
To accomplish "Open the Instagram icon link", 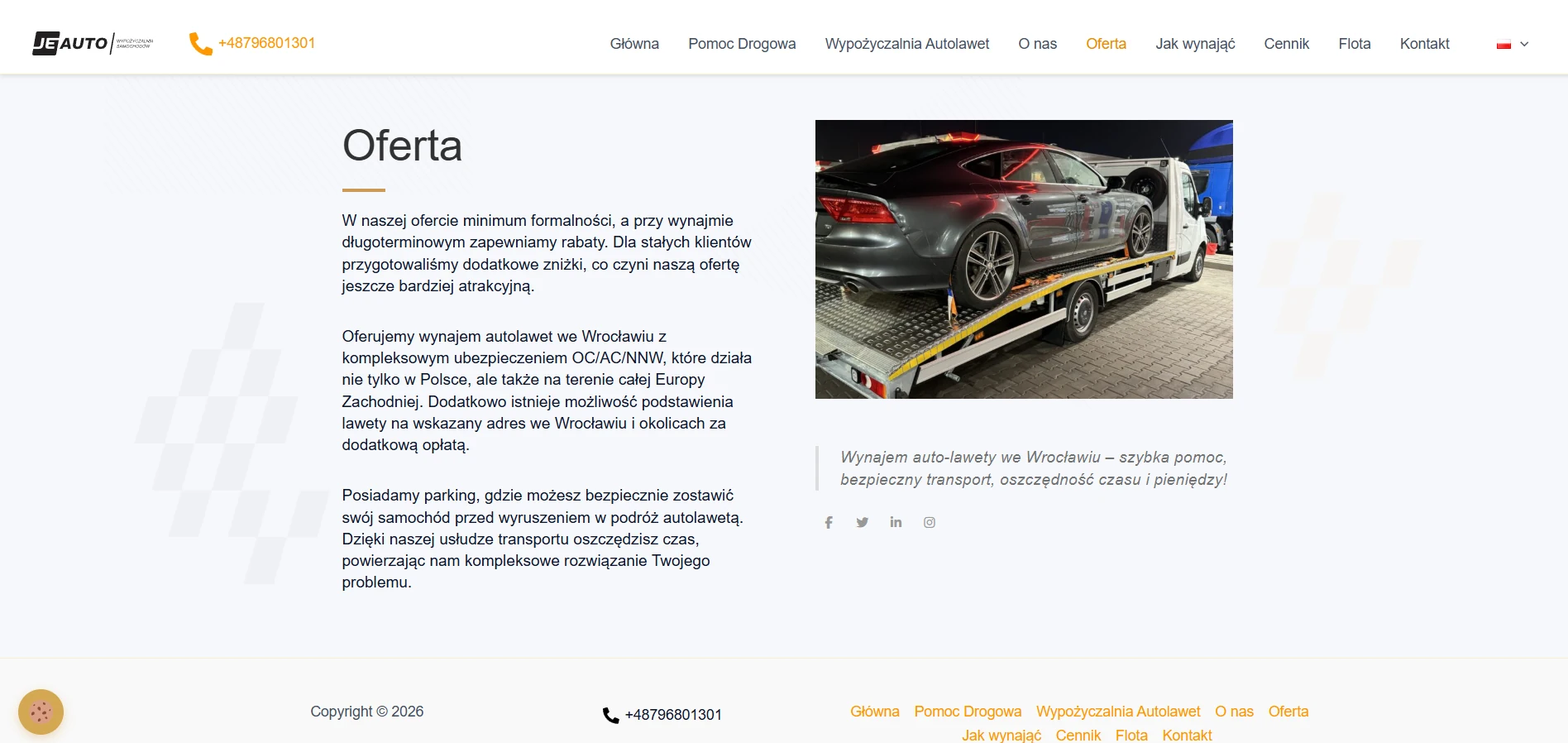I will [930, 522].
